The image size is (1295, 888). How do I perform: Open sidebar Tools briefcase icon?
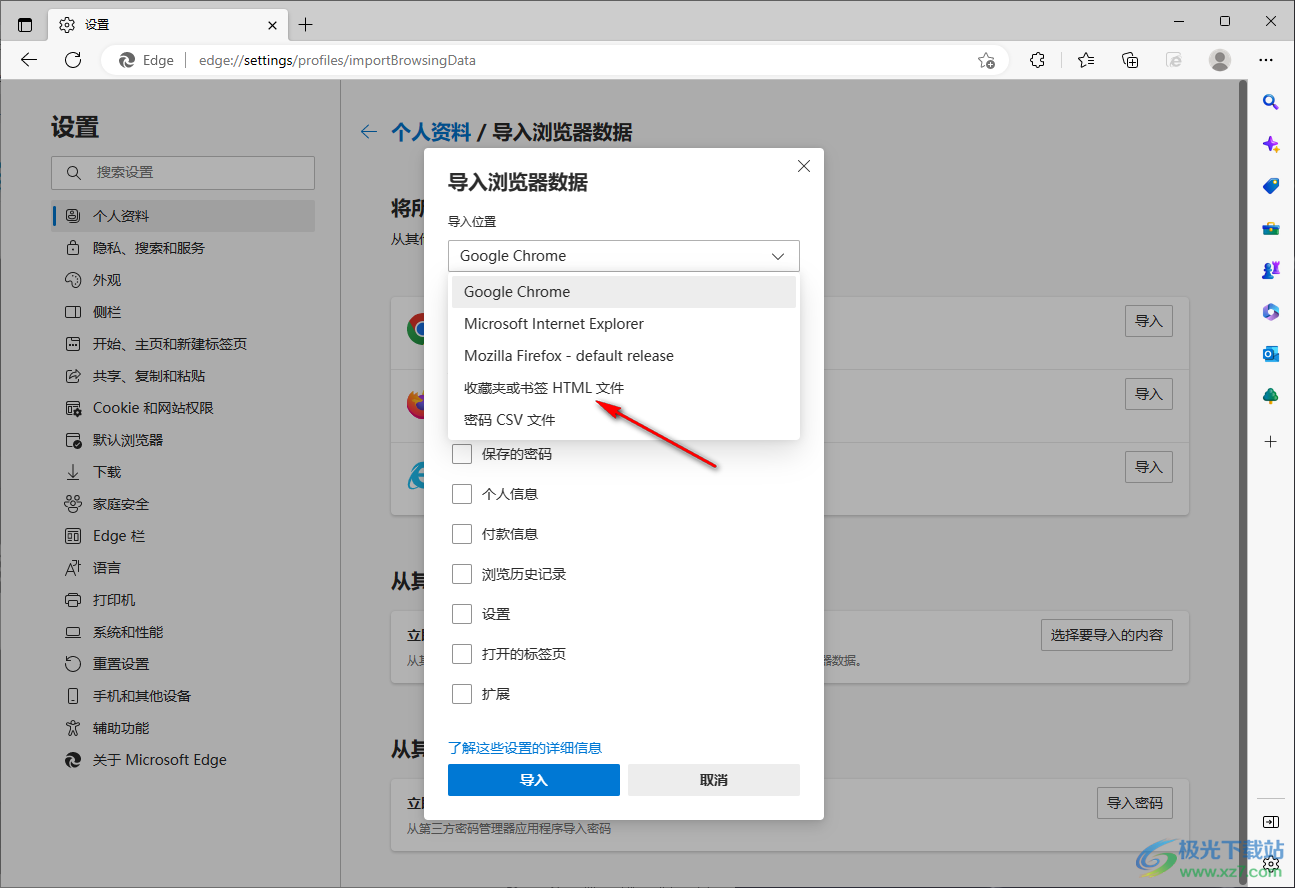(x=1271, y=228)
